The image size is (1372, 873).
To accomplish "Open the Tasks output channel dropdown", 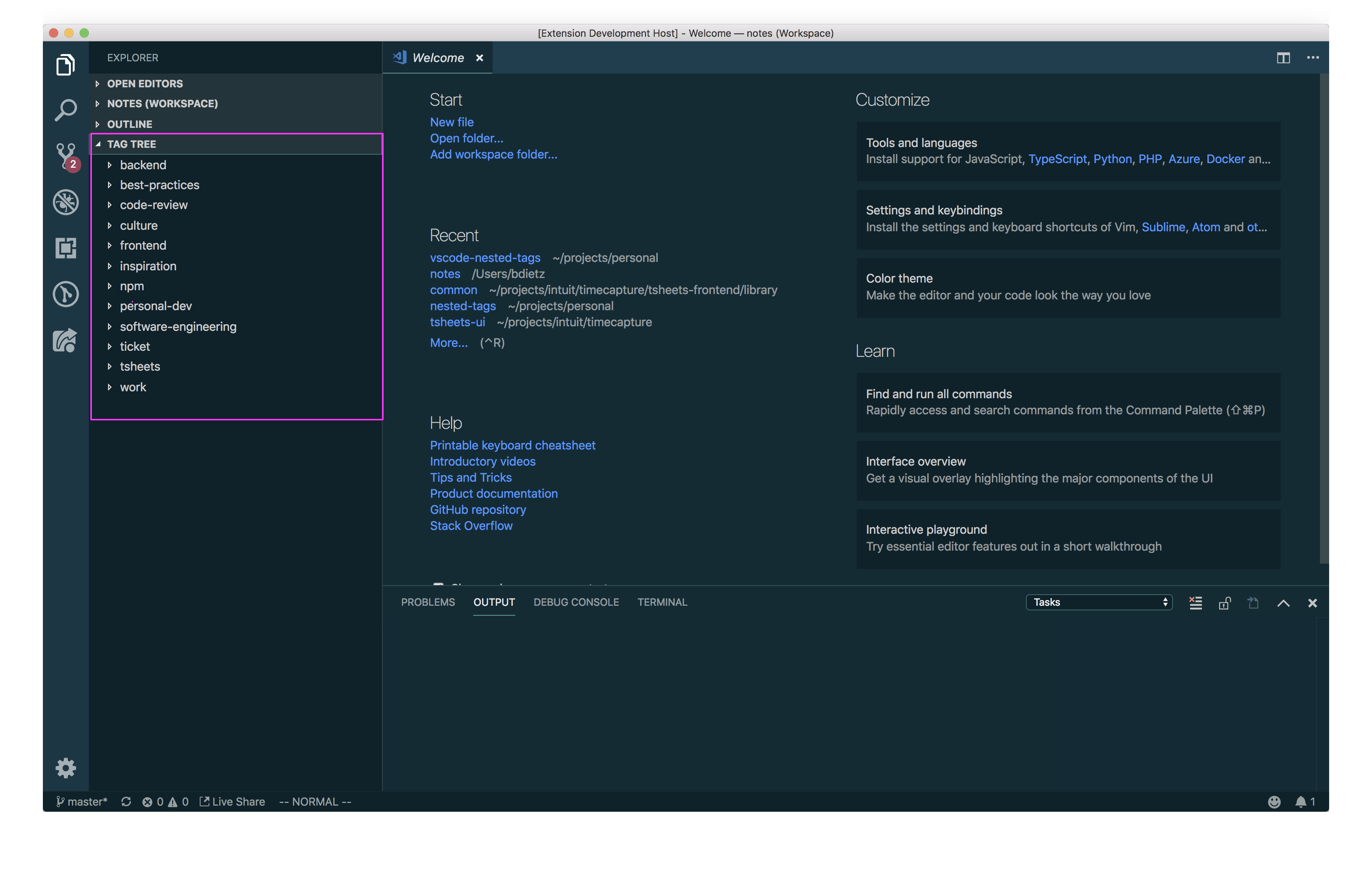I will tap(1099, 602).
